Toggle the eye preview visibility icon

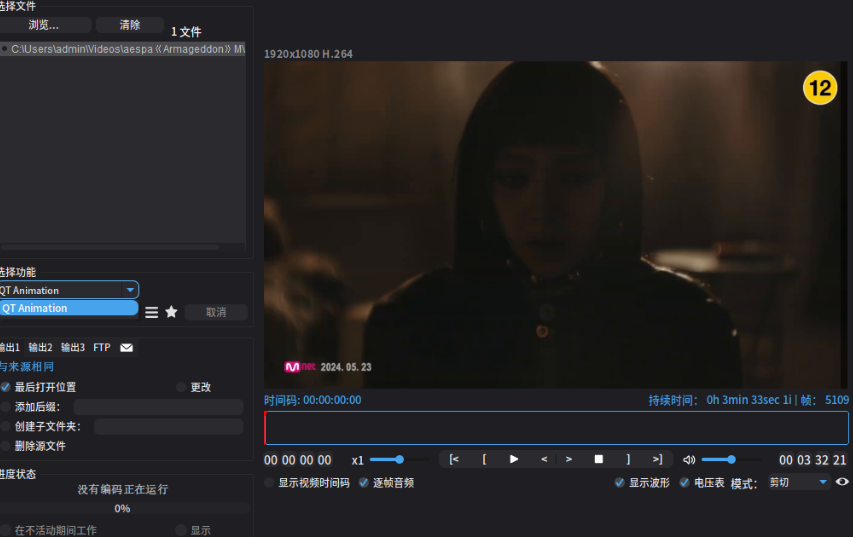coord(842,482)
